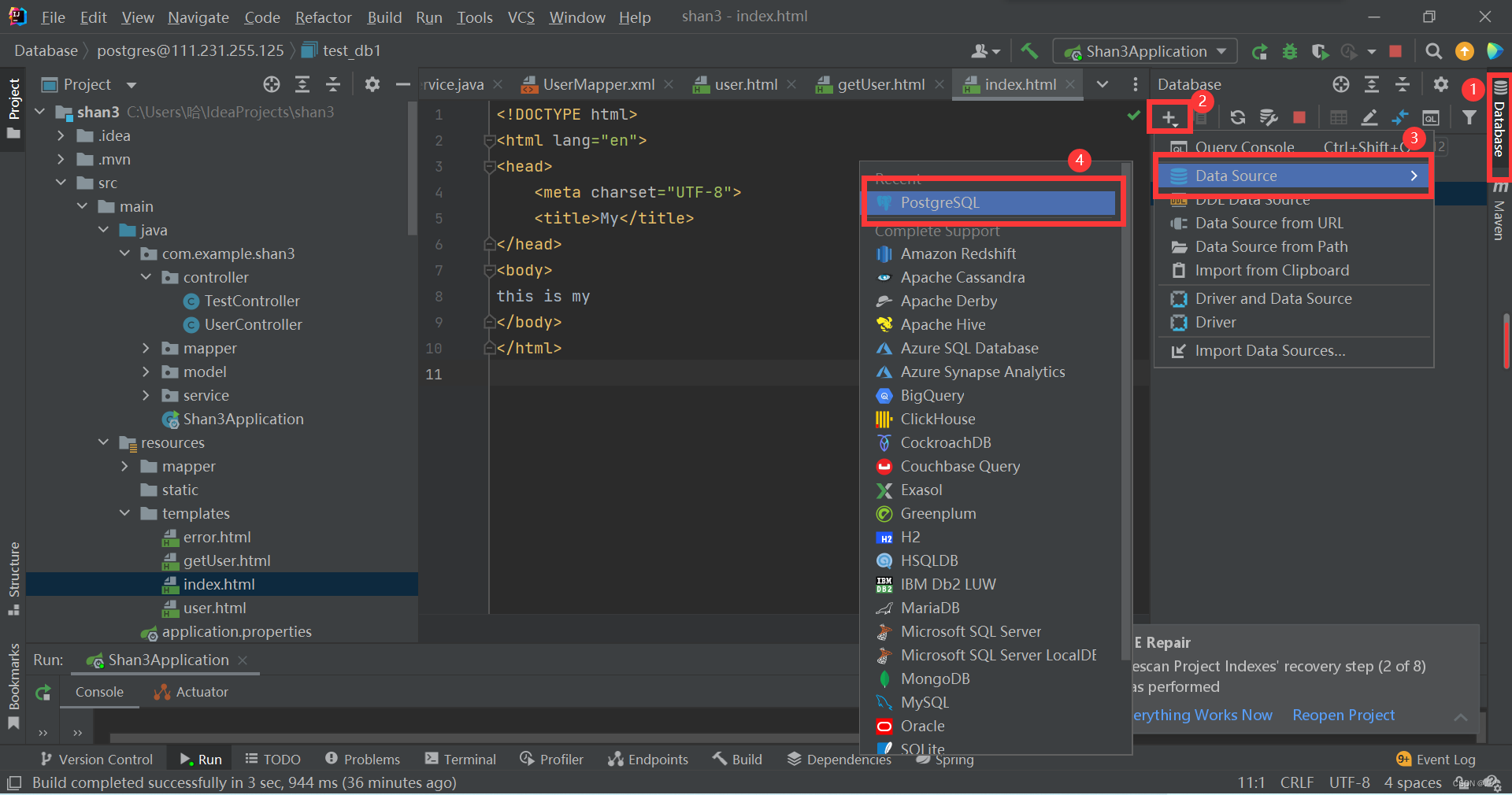Screen dimensions: 1512x795
Task: Click the Filter icon in Database toolbar
Action: point(1469,117)
